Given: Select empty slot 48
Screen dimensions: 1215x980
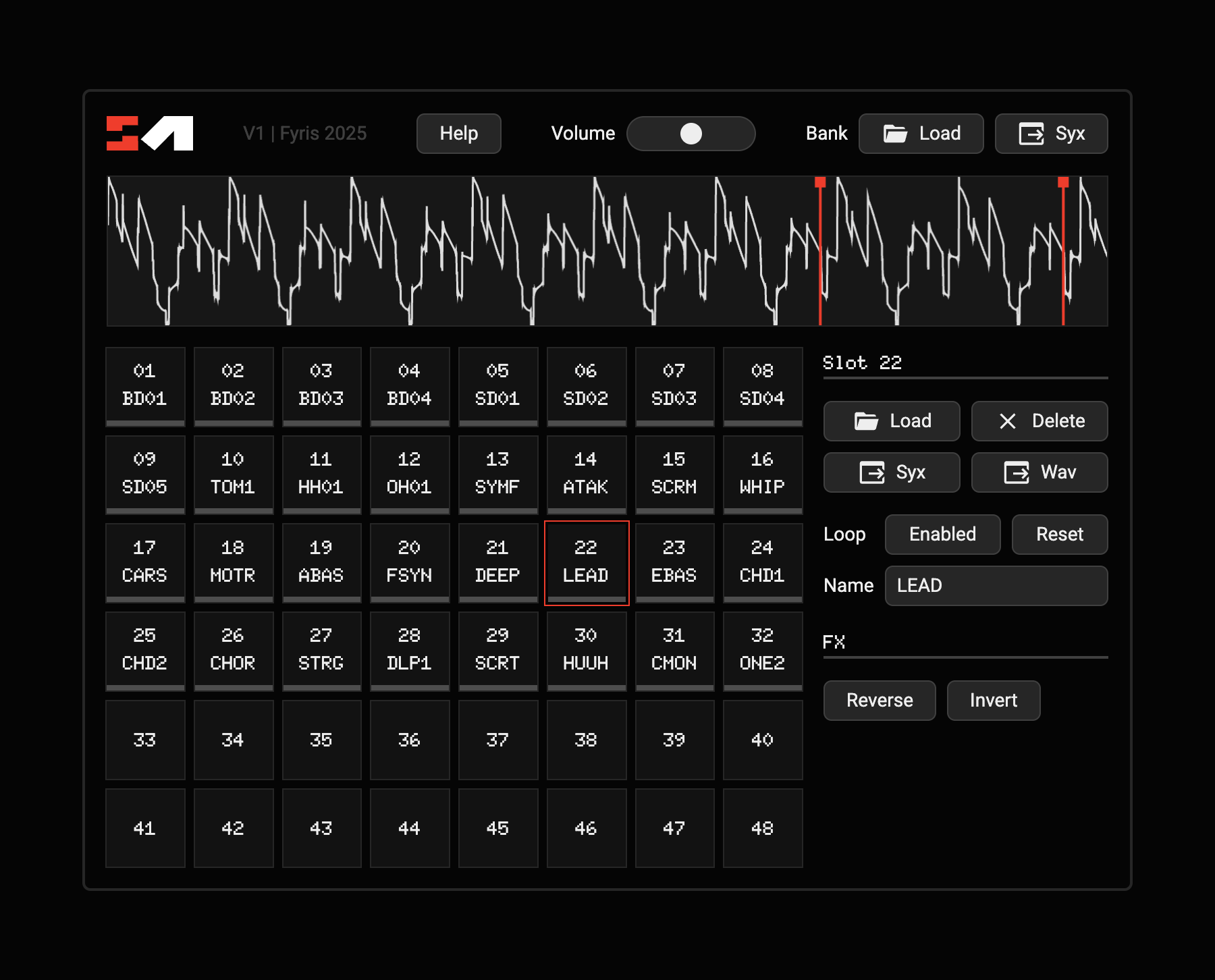Looking at the screenshot, I should click(x=762, y=827).
